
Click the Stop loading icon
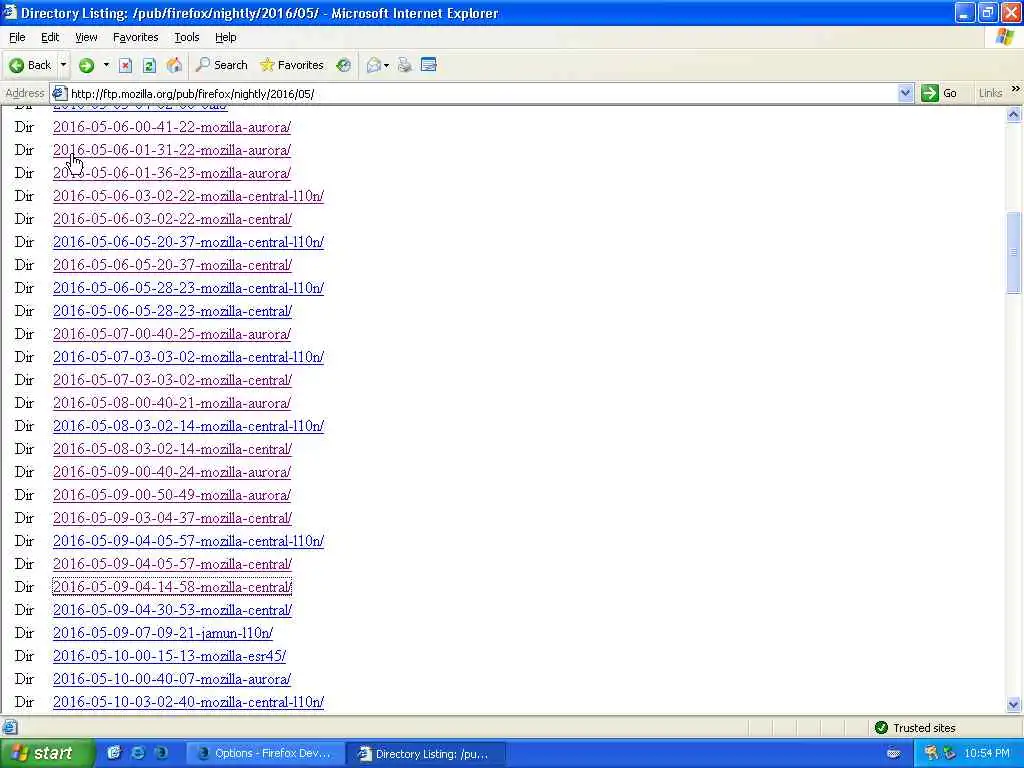[125, 65]
